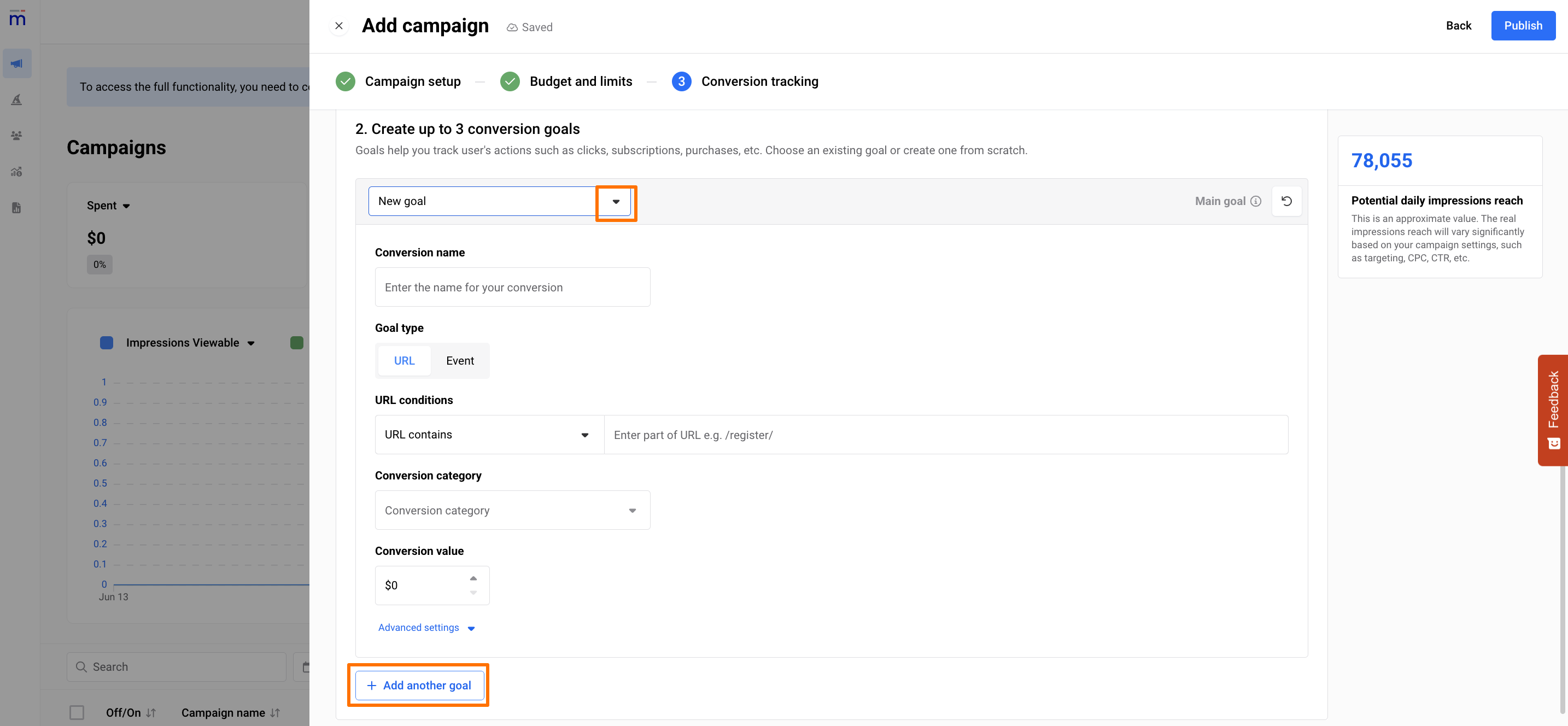Click the campaigns megaphone sidebar icon
Image resolution: width=1568 pixels, height=726 pixels.
[17, 63]
